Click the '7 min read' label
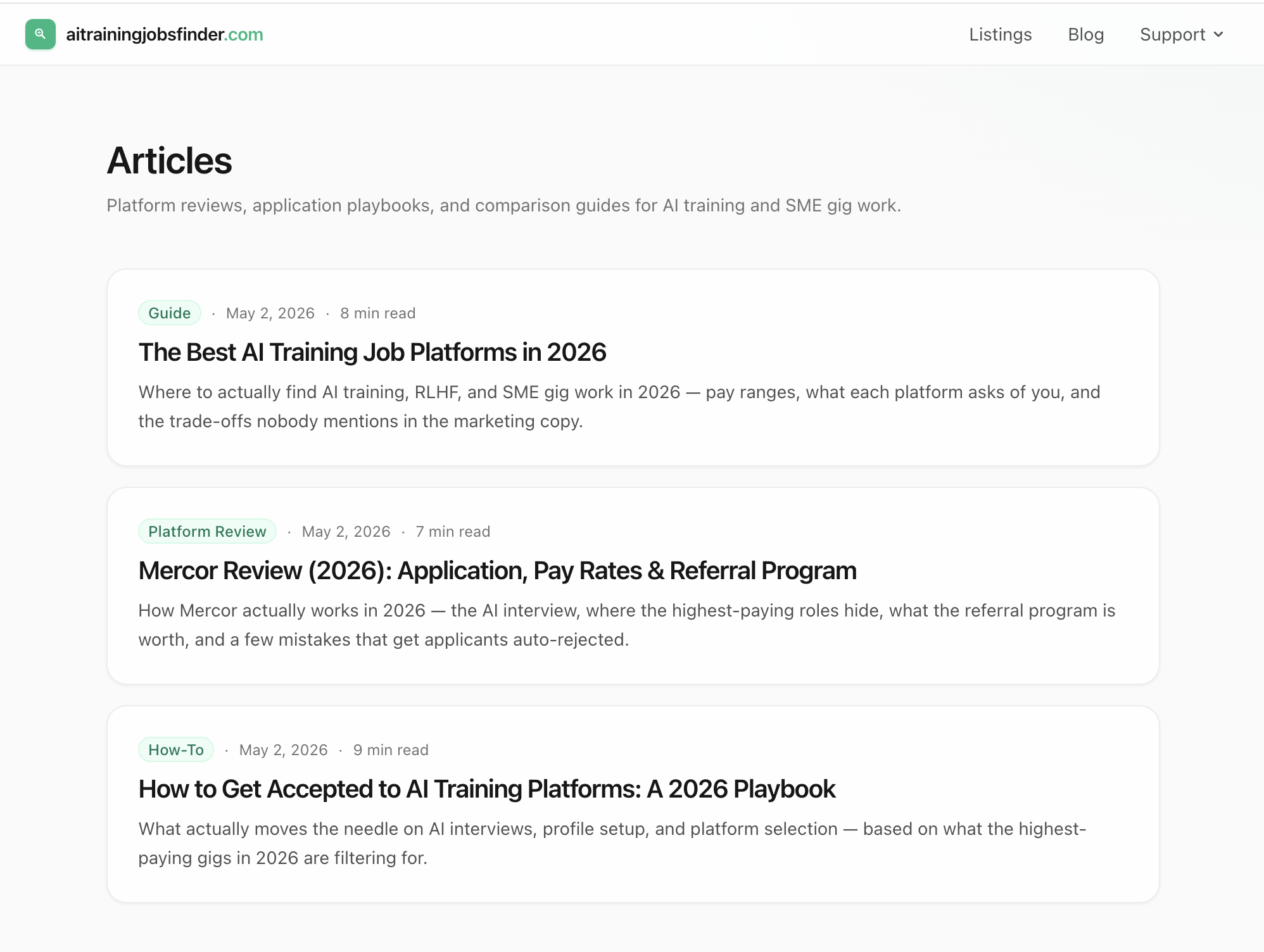 (453, 532)
